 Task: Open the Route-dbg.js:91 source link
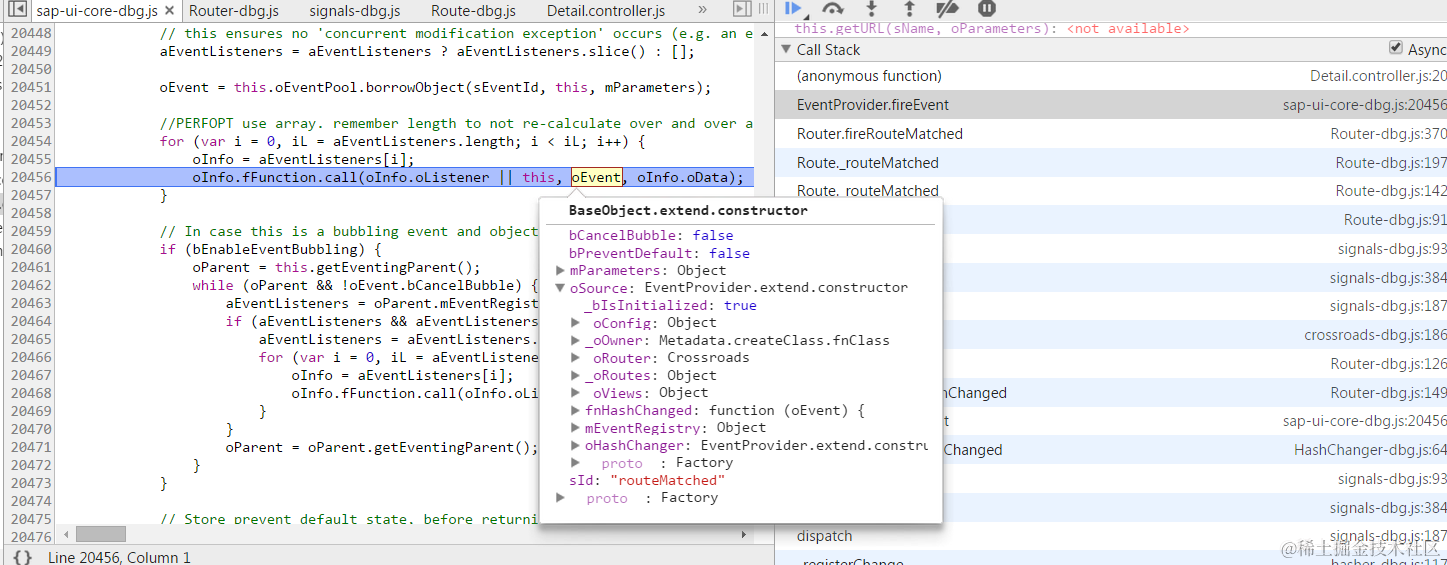(1395, 220)
